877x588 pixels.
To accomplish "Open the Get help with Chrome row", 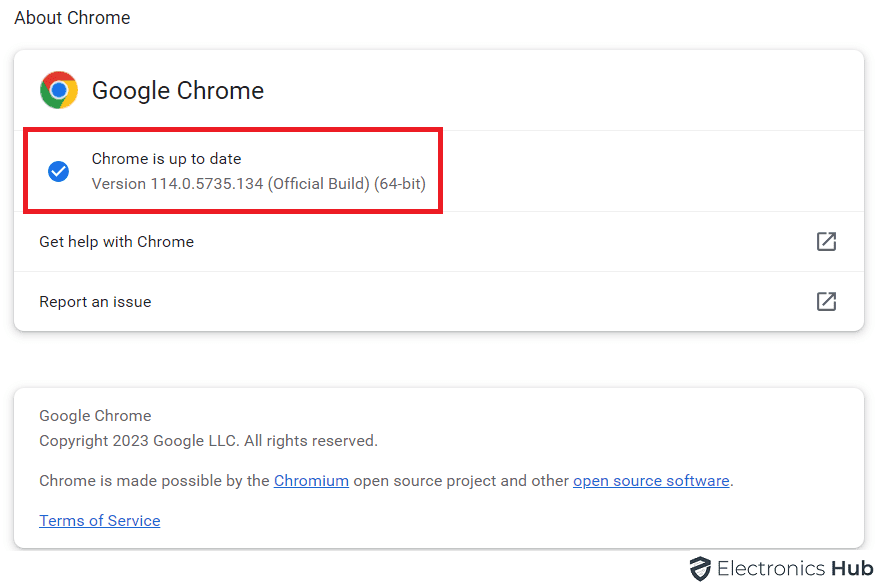I will click(117, 241).
